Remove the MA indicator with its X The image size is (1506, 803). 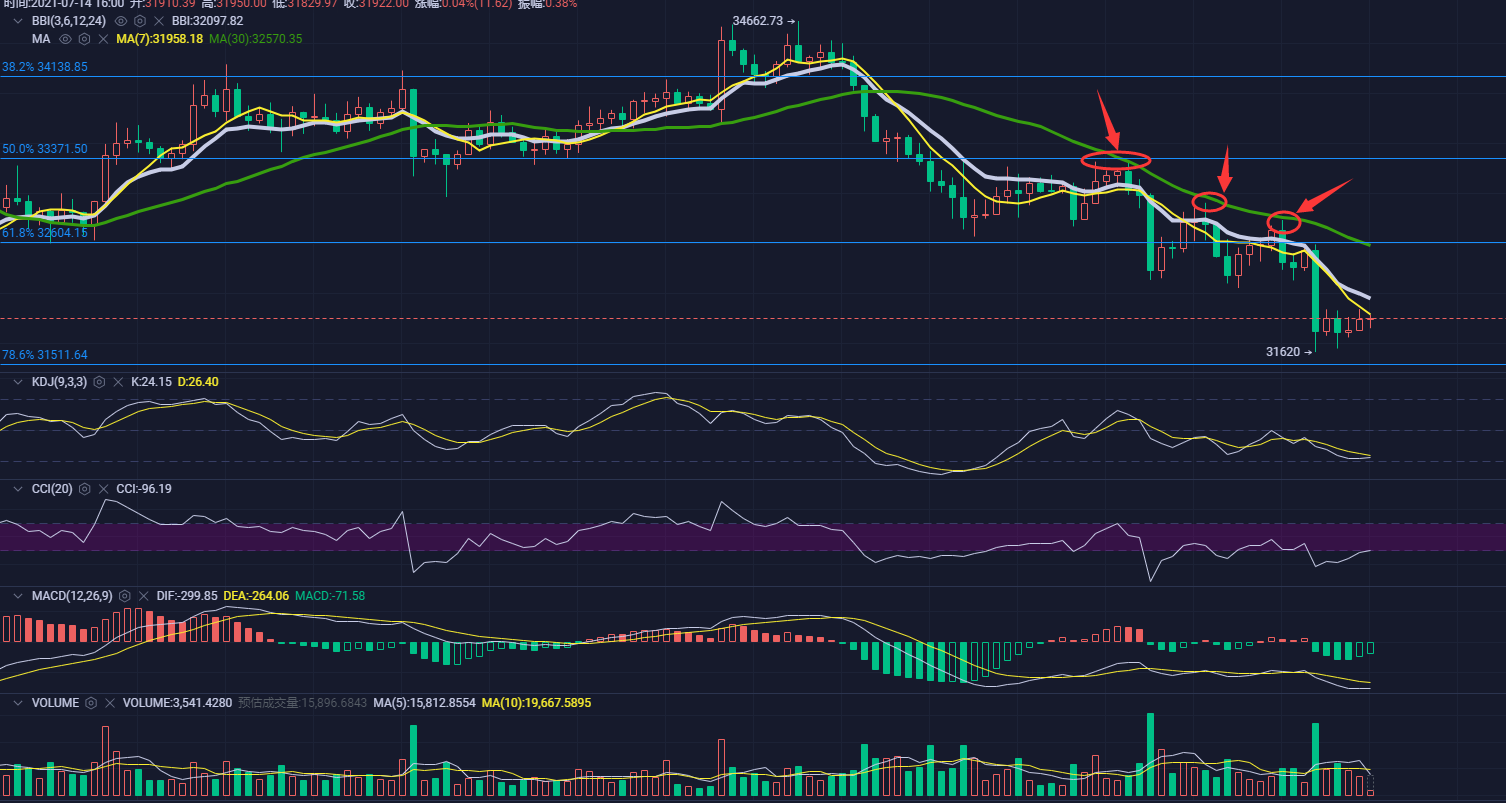(x=103, y=39)
